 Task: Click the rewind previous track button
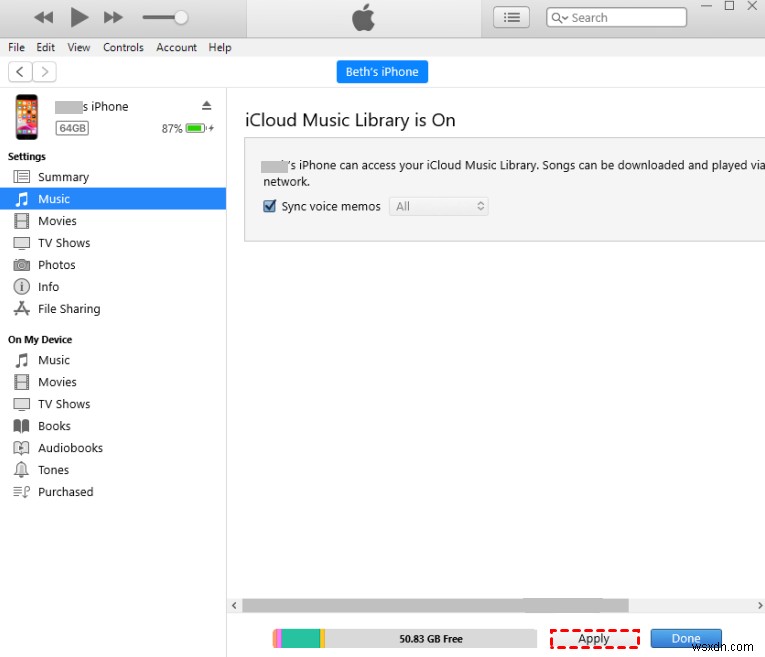pyautogui.click(x=43, y=18)
